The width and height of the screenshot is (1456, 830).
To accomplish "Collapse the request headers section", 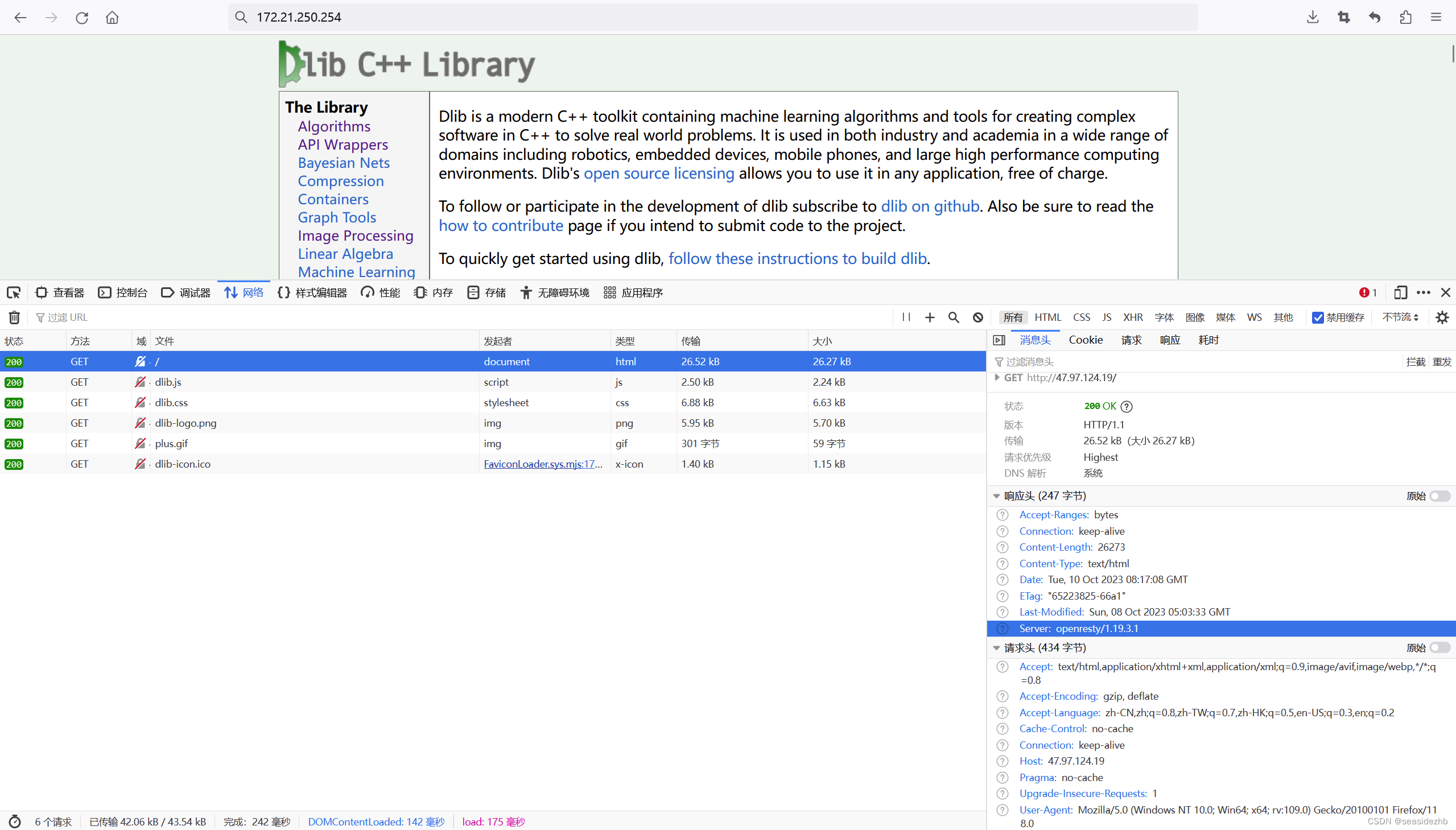I will (x=996, y=647).
